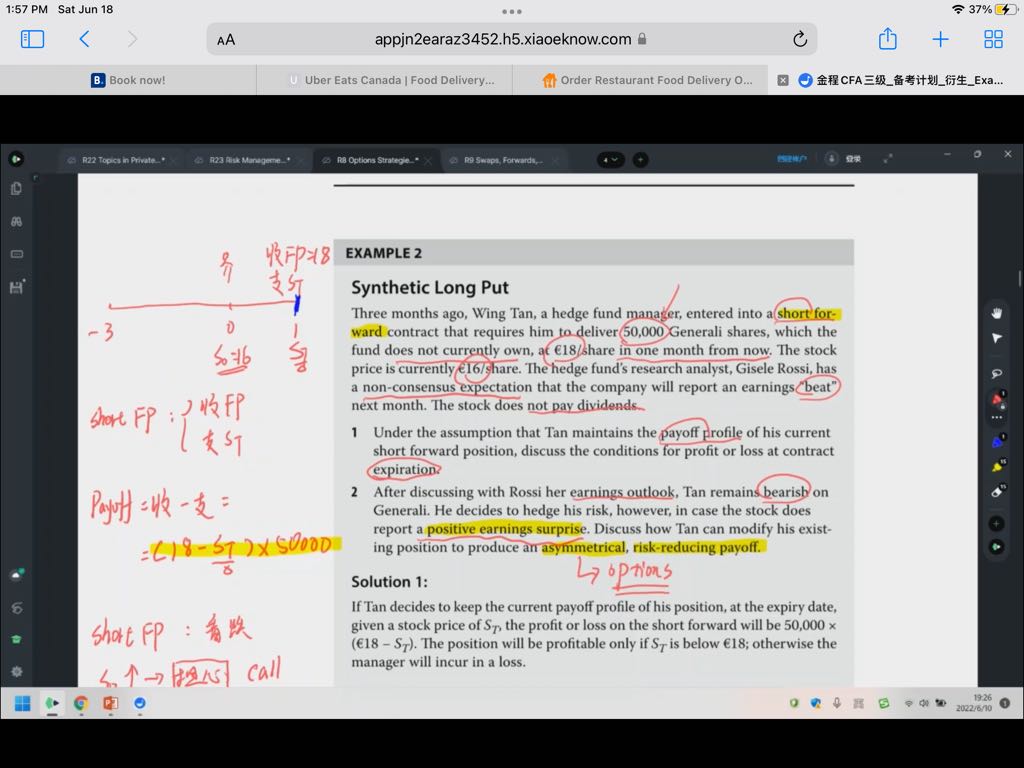Close the 金程CFA三级 Safari tab
The height and width of the screenshot is (768, 1024).
coord(782,80)
